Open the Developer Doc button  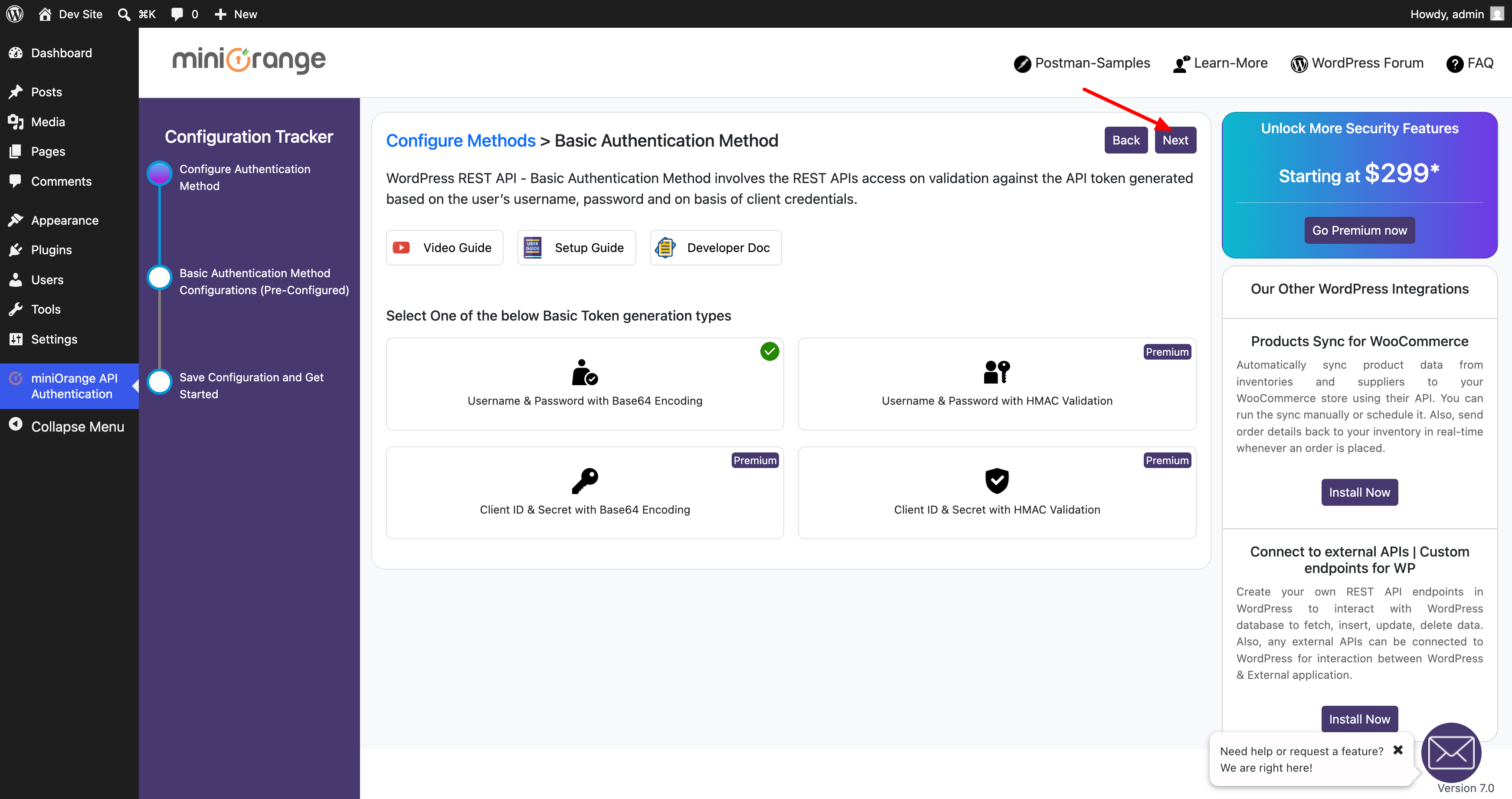tap(716, 248)
